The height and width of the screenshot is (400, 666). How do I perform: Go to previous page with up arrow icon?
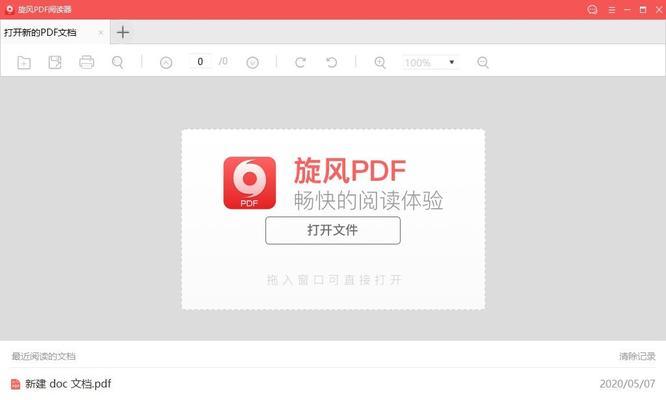tap(166, 63)
